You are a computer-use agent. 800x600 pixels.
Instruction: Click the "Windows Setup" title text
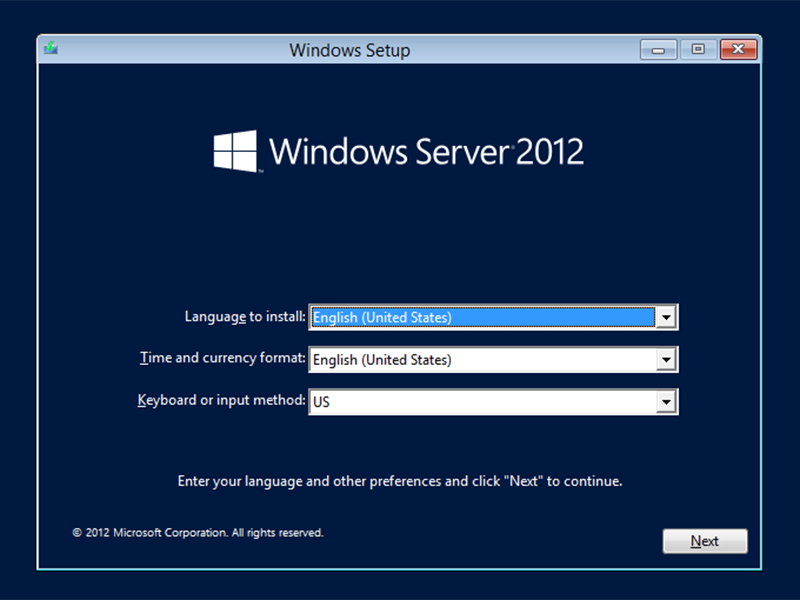[349, 51]
